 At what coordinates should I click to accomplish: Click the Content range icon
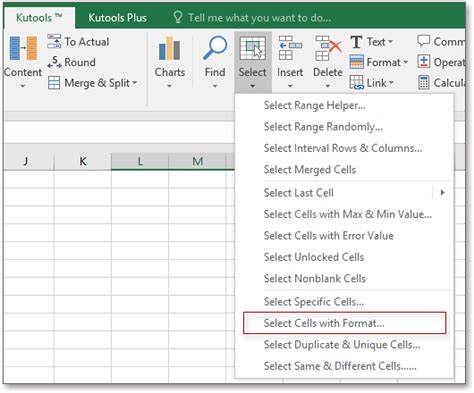(x=23, y=49)
